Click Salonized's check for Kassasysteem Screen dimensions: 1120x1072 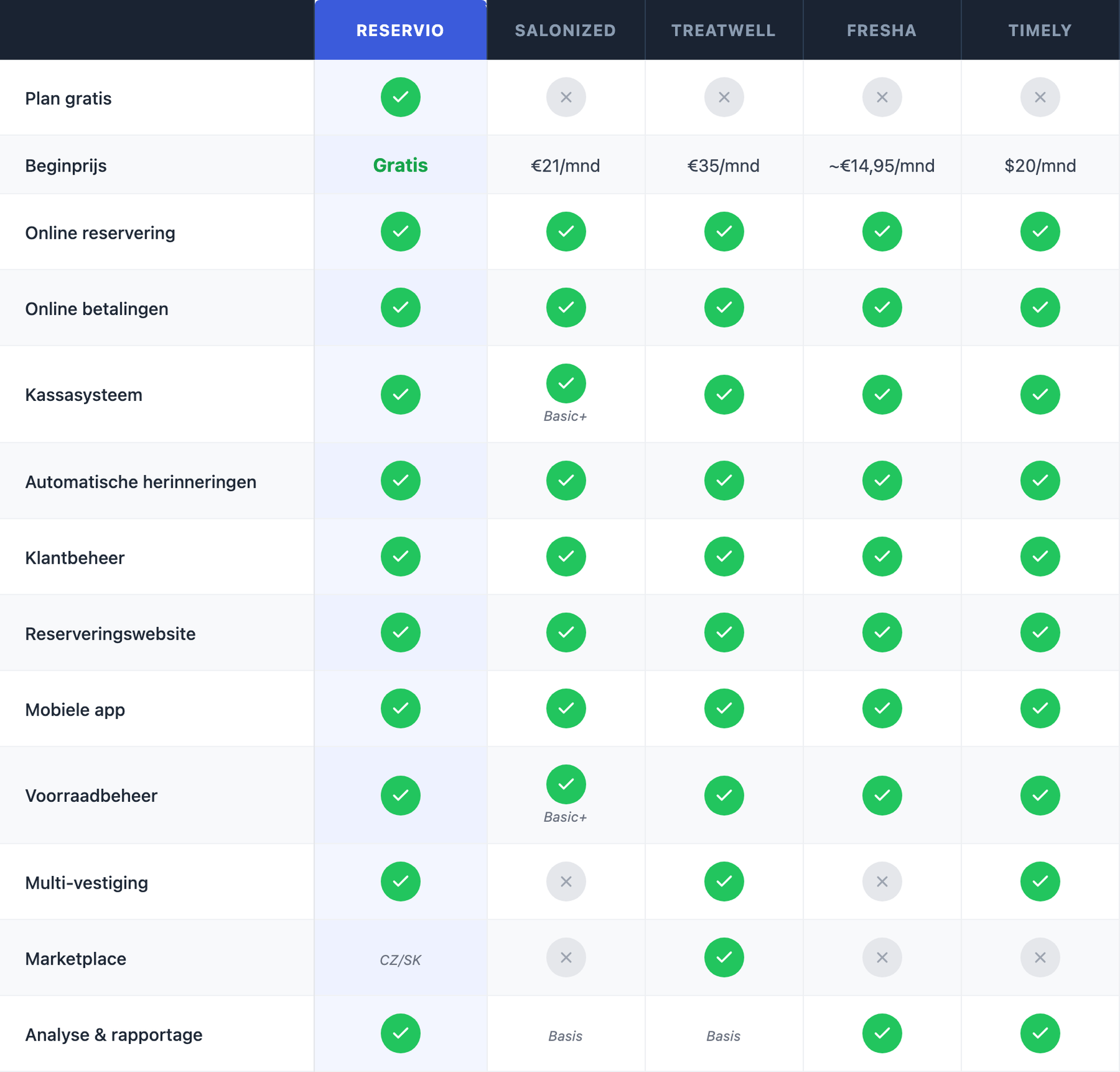click(x=566, y=383)
